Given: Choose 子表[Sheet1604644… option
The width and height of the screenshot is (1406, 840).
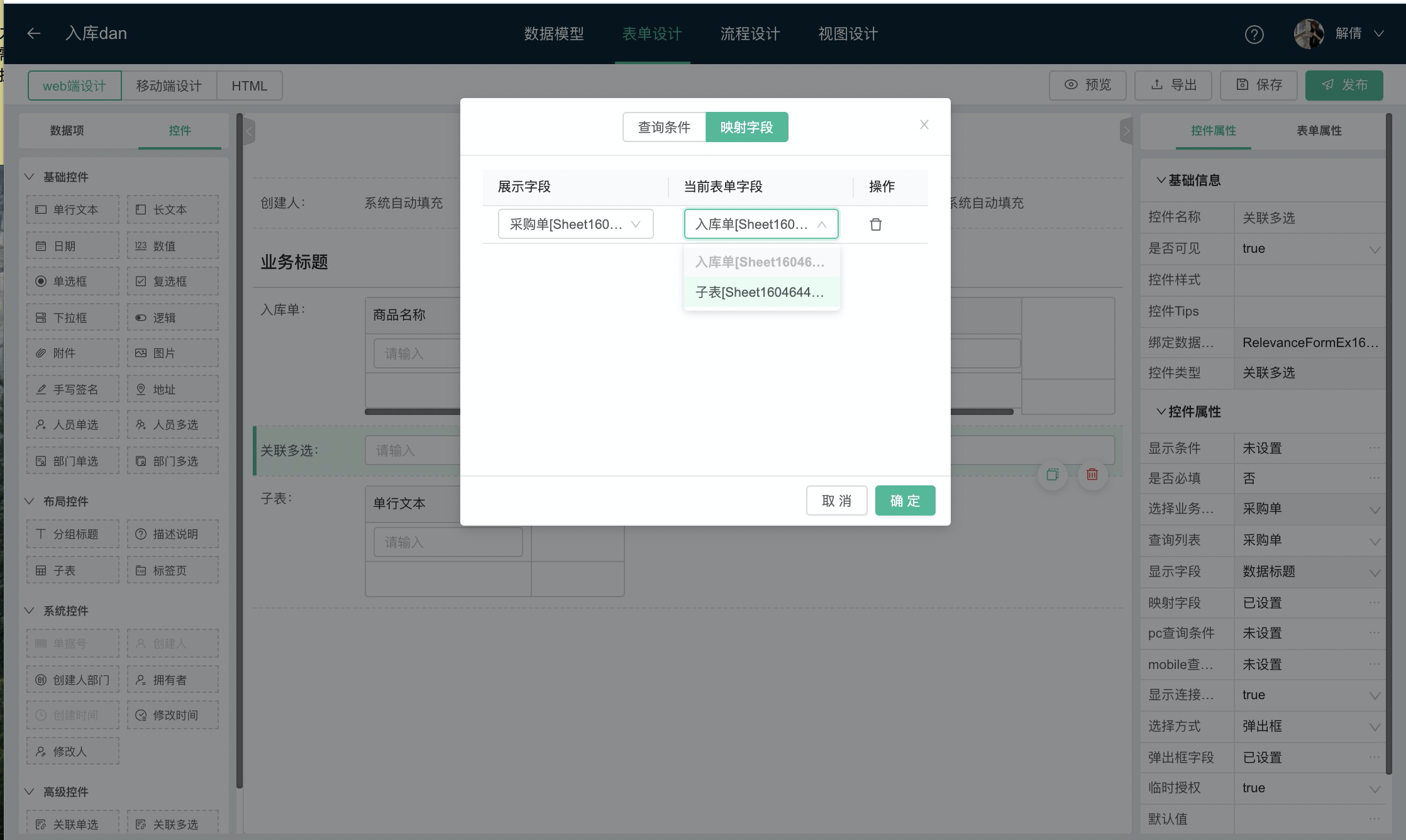Looking at the screenshot, I should (761, 292).
